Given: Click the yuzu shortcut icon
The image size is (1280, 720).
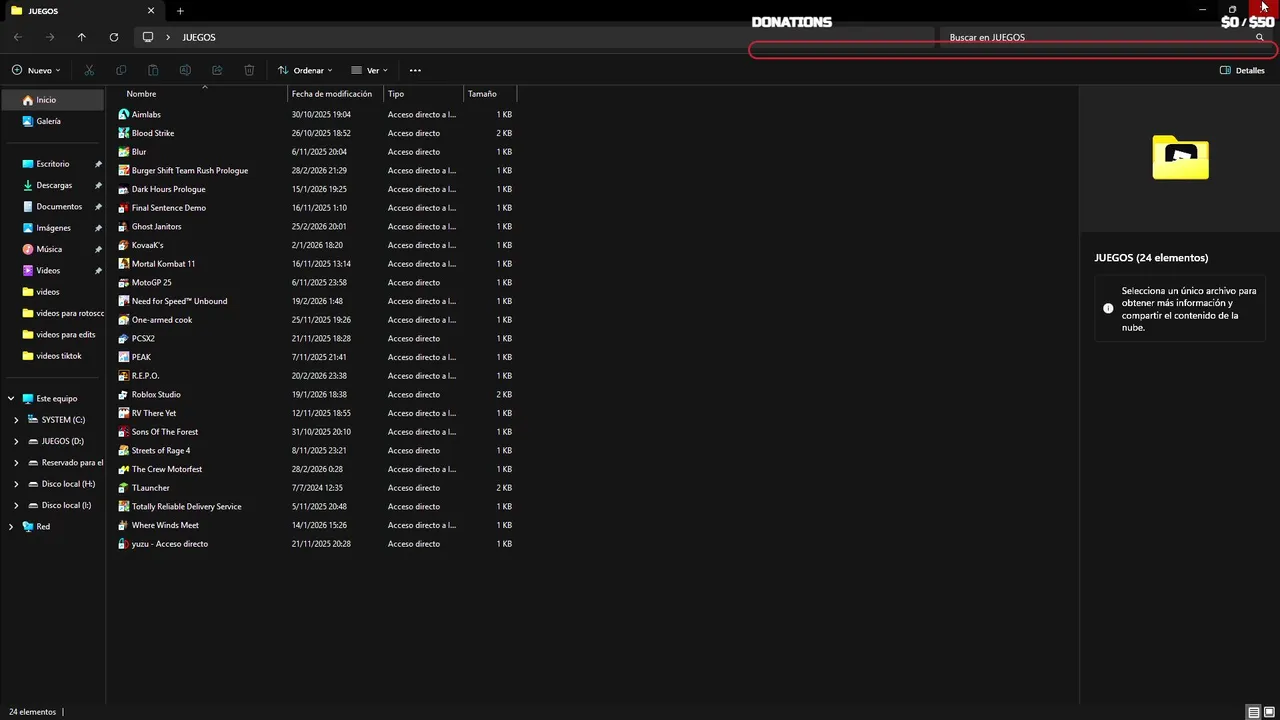Looking at the screenshot, I should [124, 544].
